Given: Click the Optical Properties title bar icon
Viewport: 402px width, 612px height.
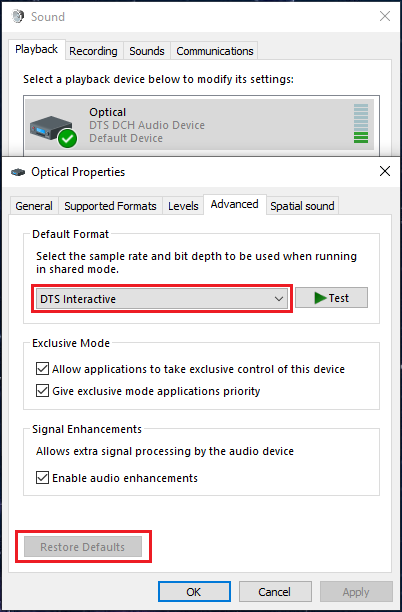Looking at the screenshot, I should pyautogui.click(x=18, y=172).
